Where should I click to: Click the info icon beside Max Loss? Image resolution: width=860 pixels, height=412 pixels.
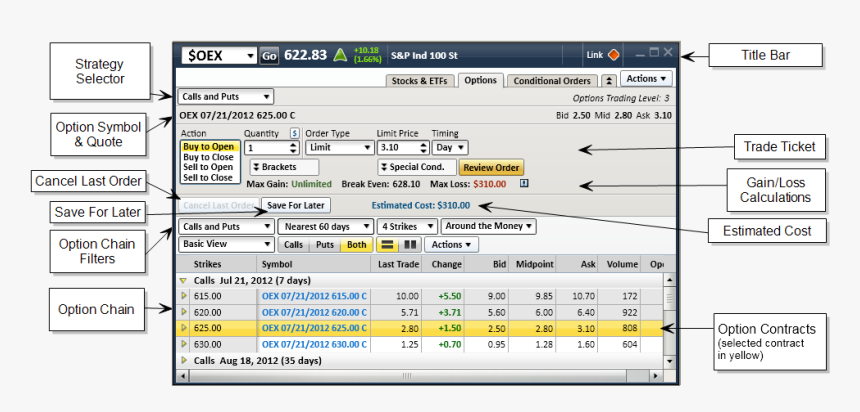[x=525, y=183]
